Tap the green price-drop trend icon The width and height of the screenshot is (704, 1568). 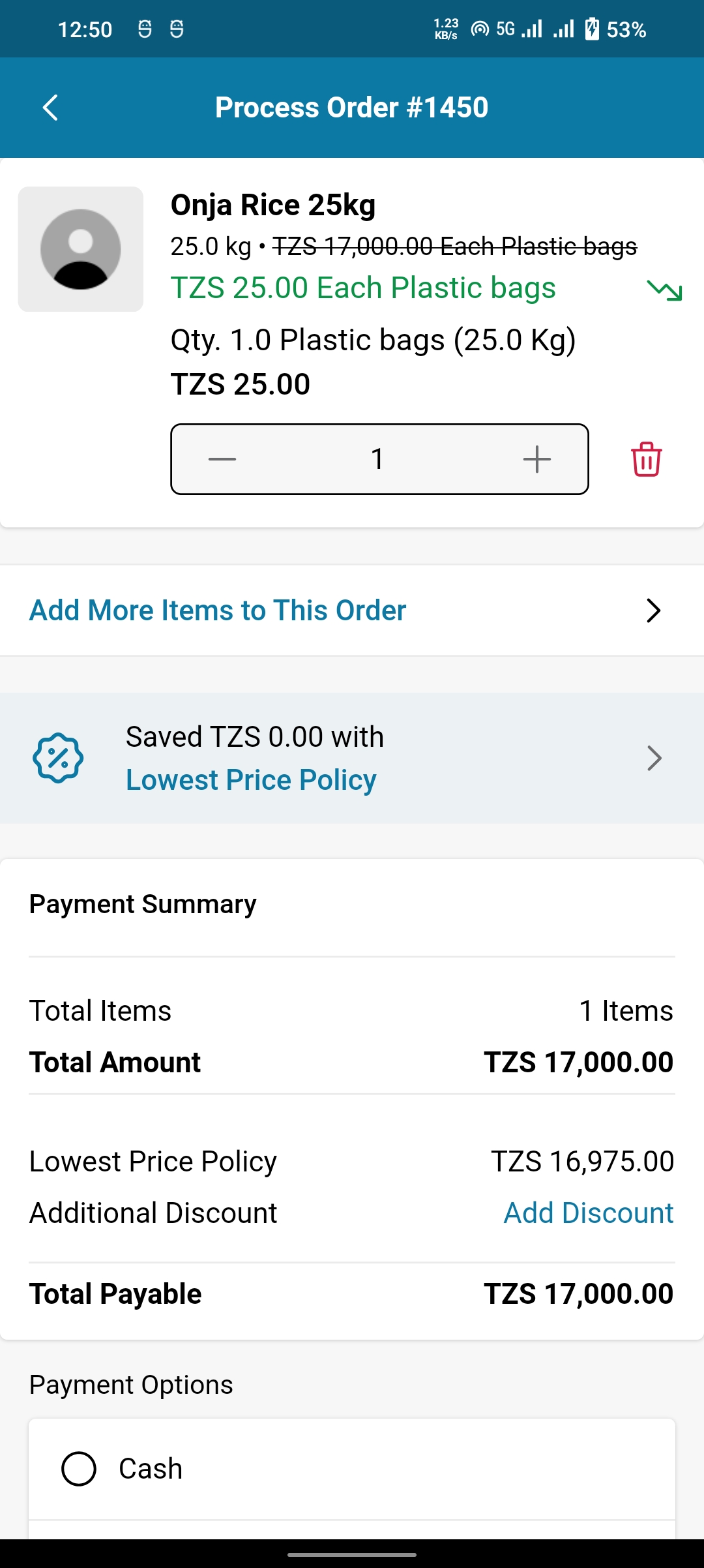pyautogui.click(x=664, y=290)
